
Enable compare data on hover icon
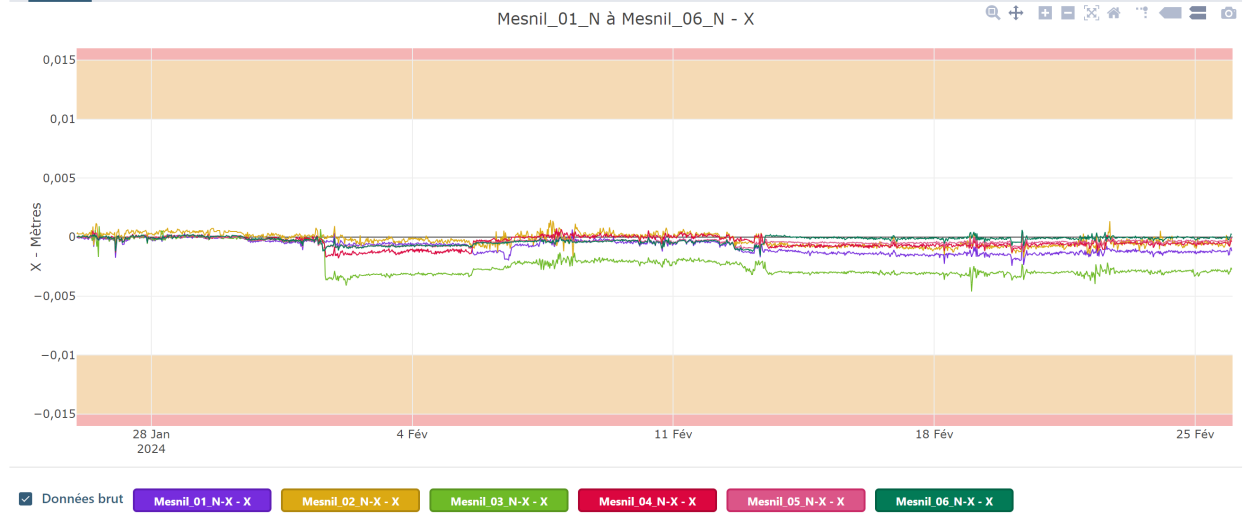[1198, 13]
